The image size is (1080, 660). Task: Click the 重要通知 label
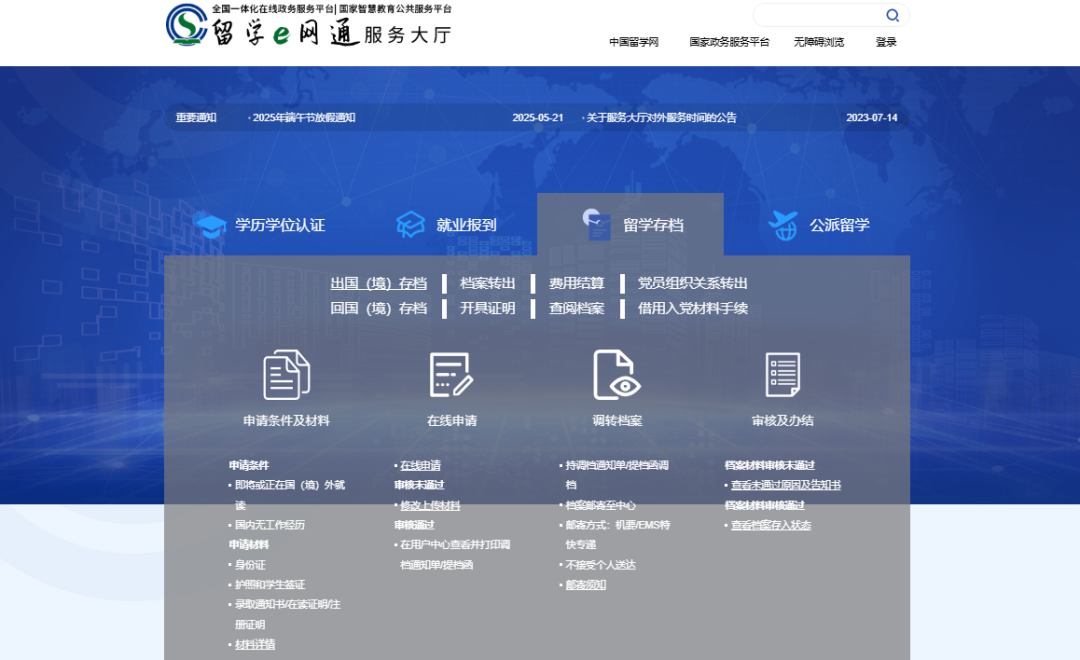tap(196, 118)
